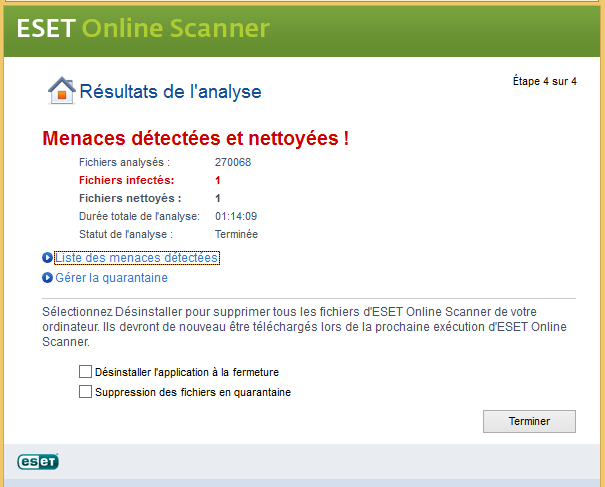Click the Terminée status value
The height and width of the screenshot is (487, 605).
click(x=236, y=234)
